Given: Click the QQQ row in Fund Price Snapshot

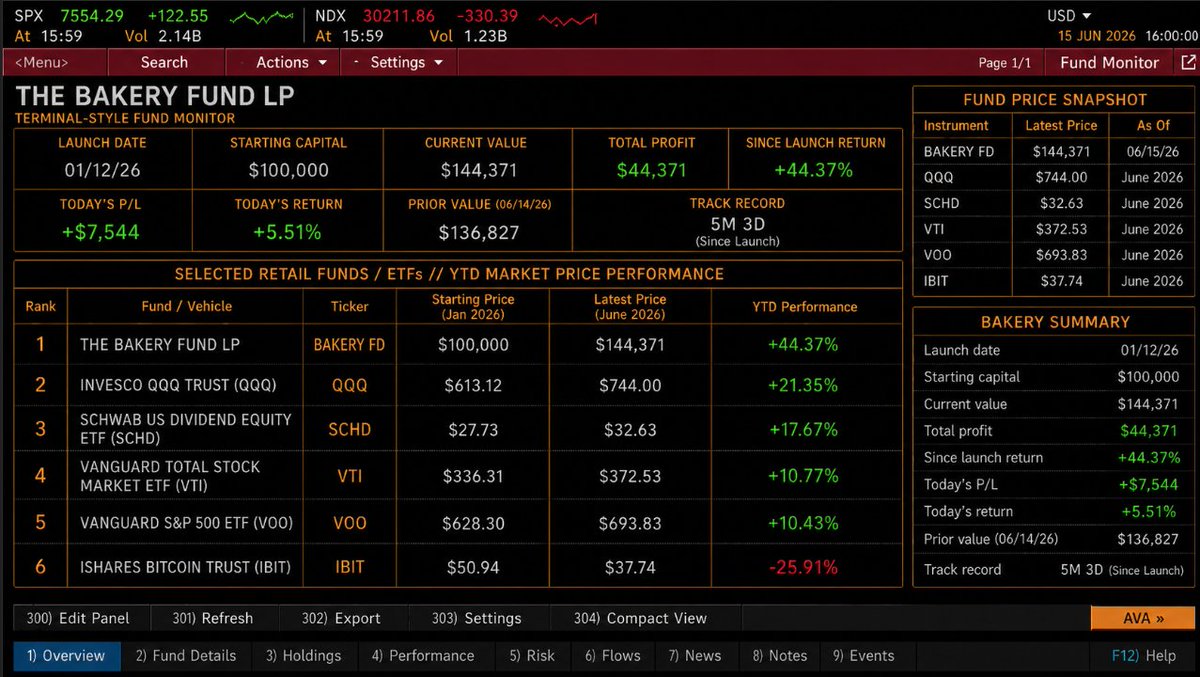Looking at the screenshot, I should (1054, 177).
